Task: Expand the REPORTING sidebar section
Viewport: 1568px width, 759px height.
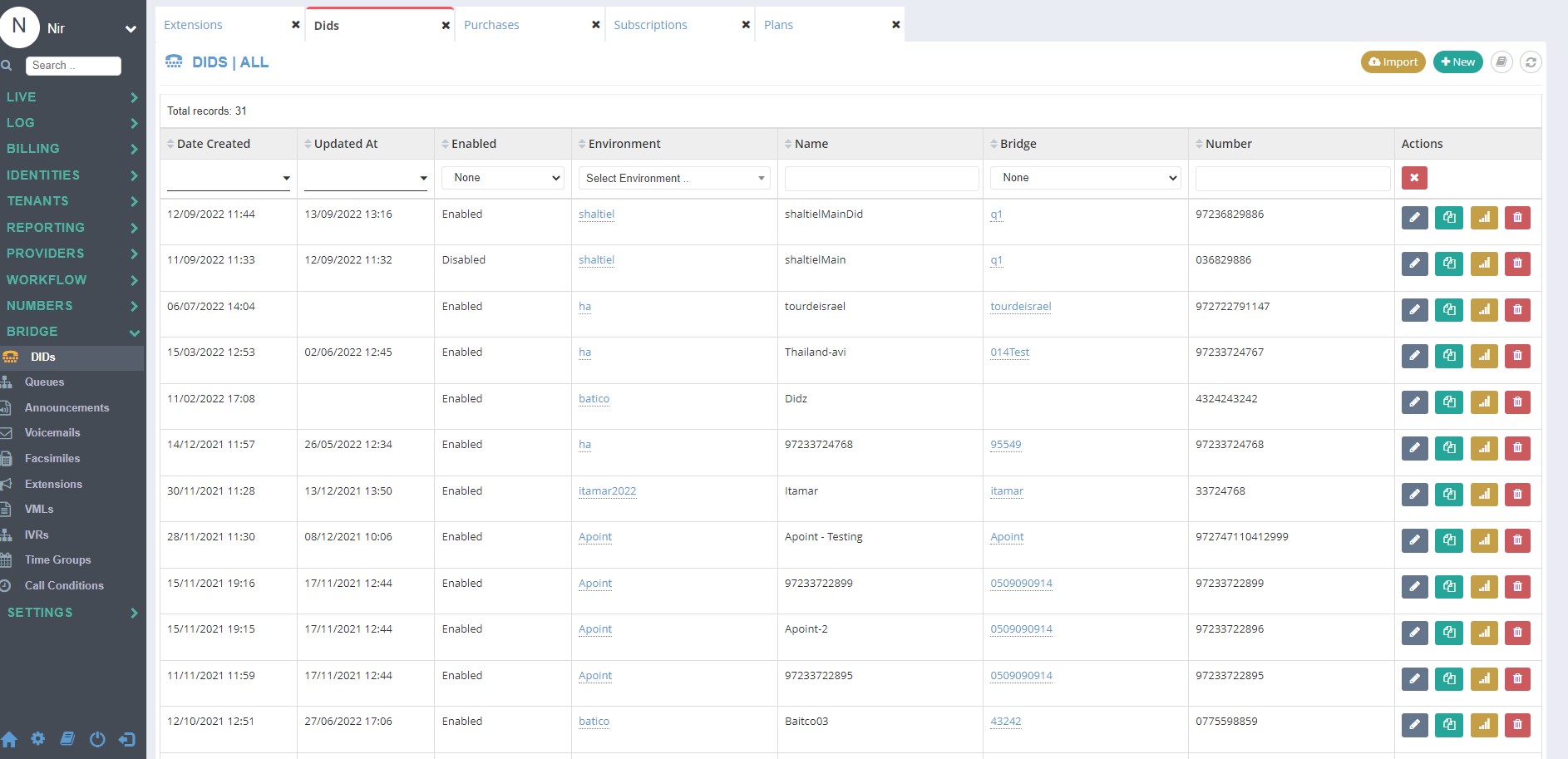Action: coord(72,228)
